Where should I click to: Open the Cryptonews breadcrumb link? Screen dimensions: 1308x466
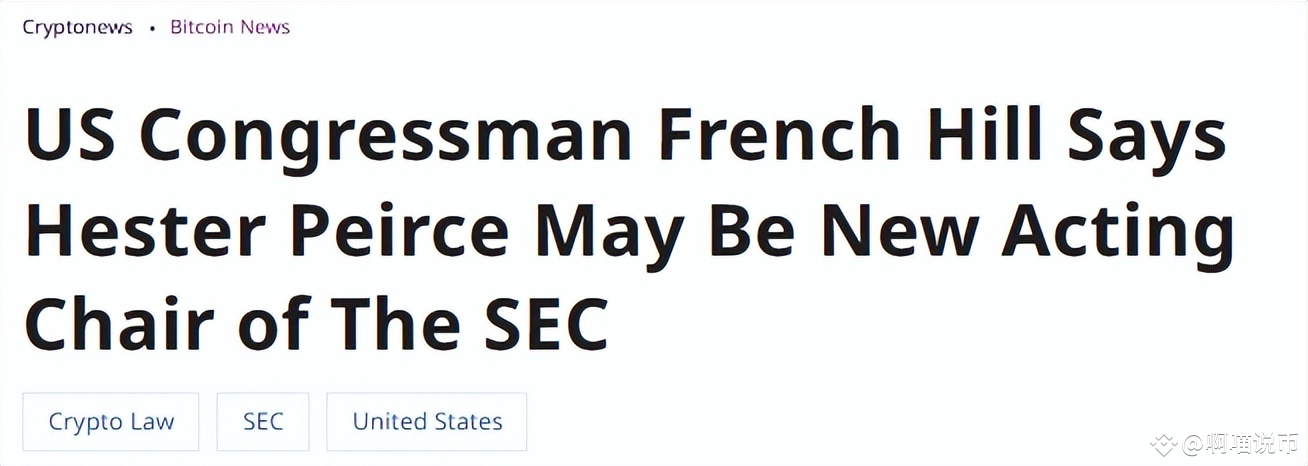pyautogui.click(x=78, y=27)
